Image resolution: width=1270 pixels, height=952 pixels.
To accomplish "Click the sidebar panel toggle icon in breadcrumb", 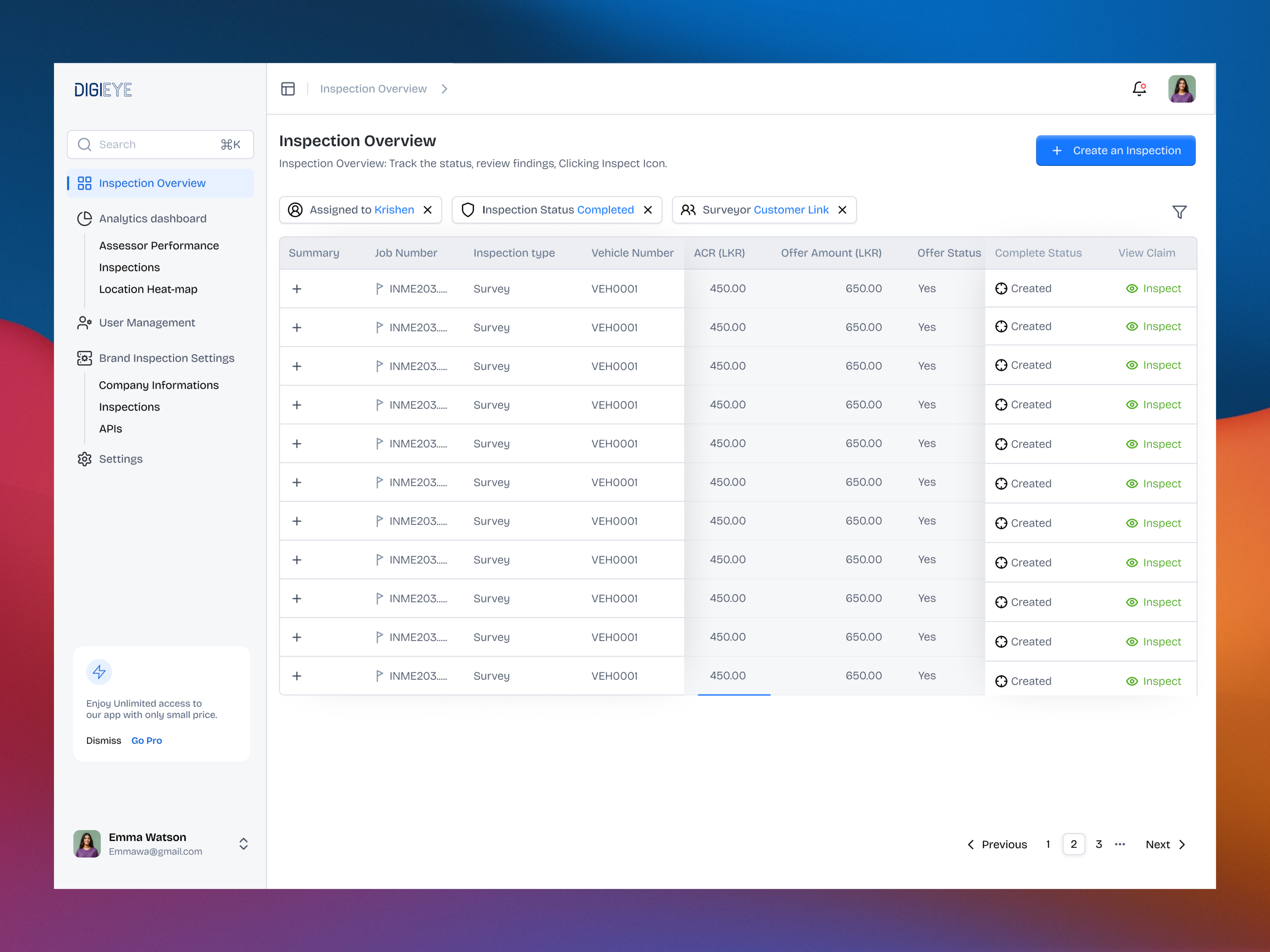I will point(288,88).
